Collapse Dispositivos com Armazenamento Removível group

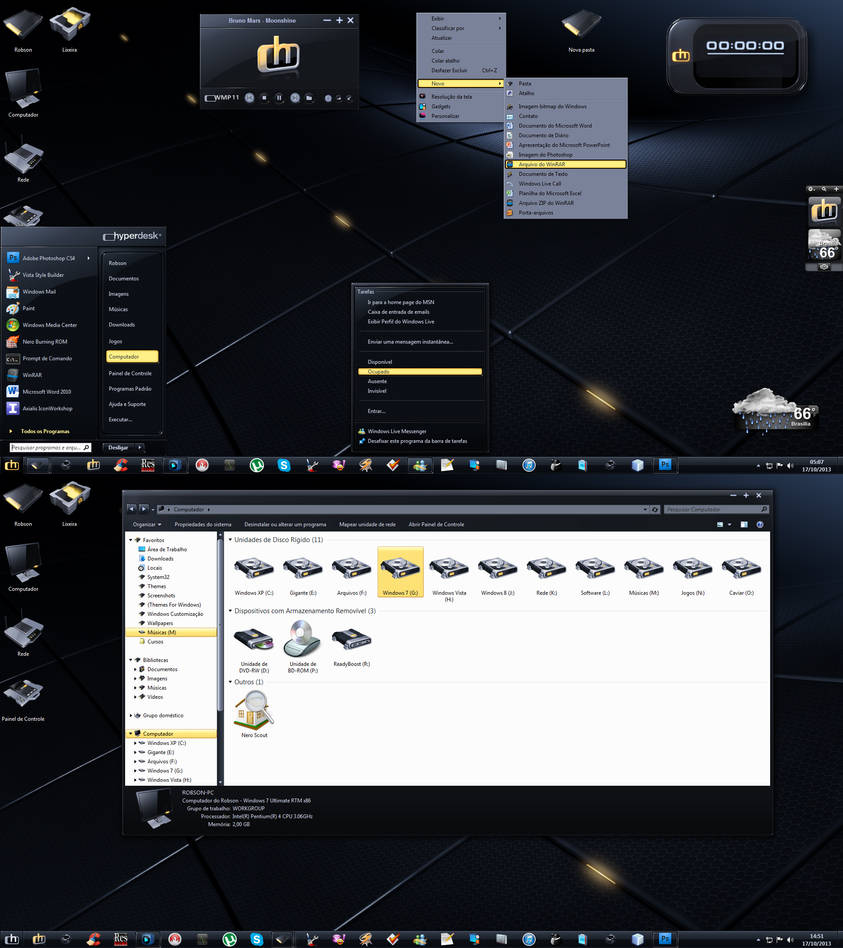(x=230, y=611)
